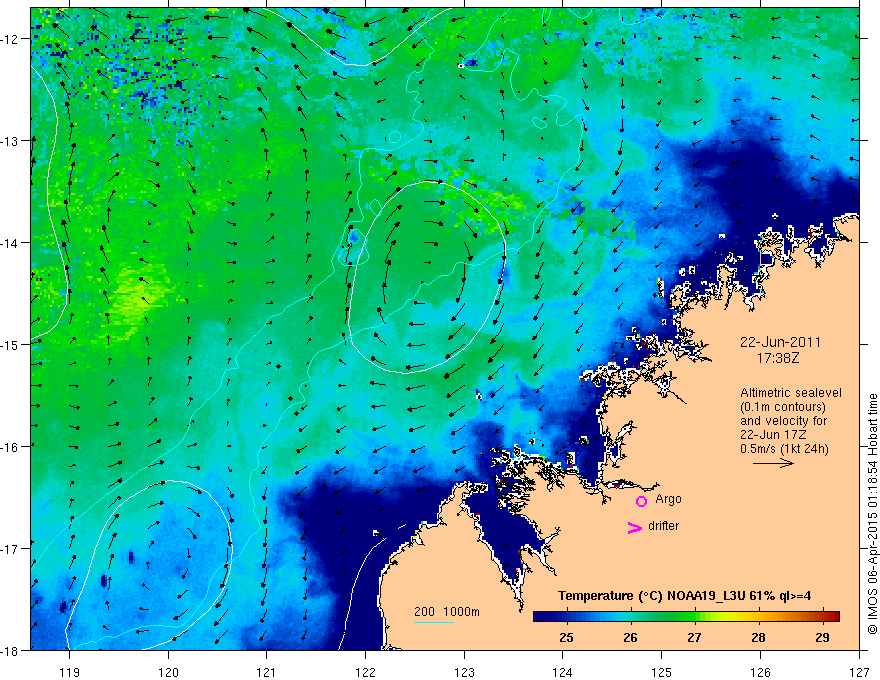Image resolution: width=880 pixels, height=680 pixels.
Task: Click the drifter legend text
Action: (x=663, y=526)
